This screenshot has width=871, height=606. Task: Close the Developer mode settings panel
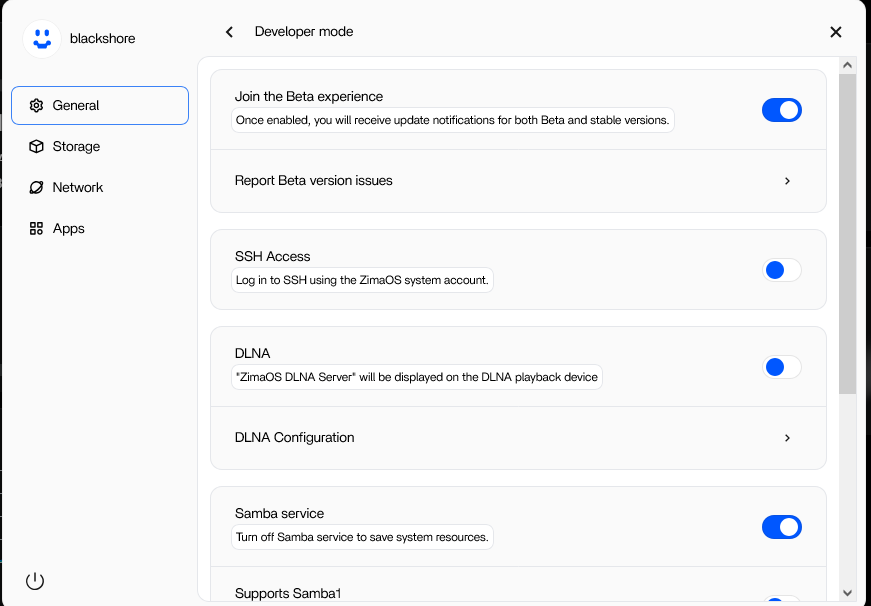(x=835, y=32)
